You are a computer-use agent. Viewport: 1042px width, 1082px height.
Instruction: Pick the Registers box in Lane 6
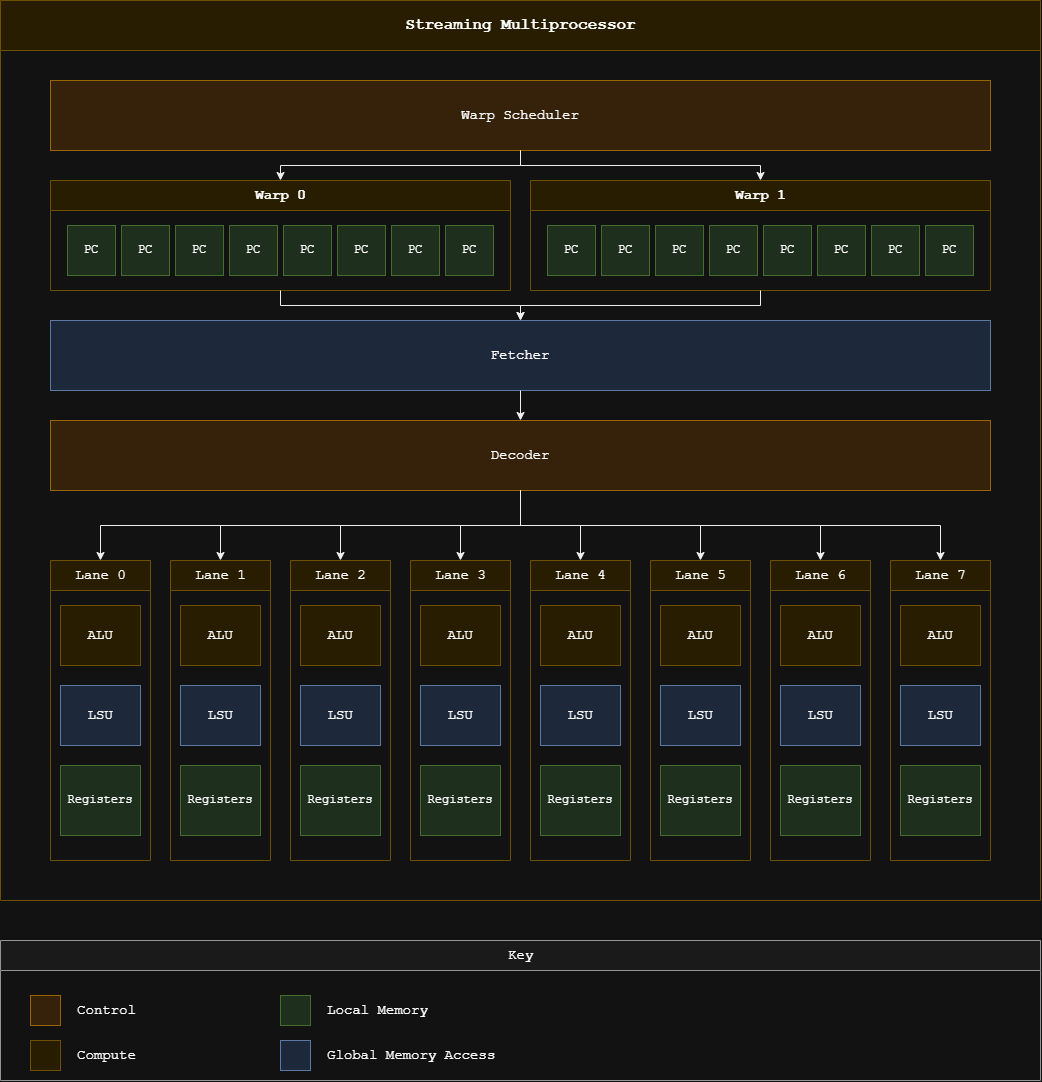[x=820, y=800]
